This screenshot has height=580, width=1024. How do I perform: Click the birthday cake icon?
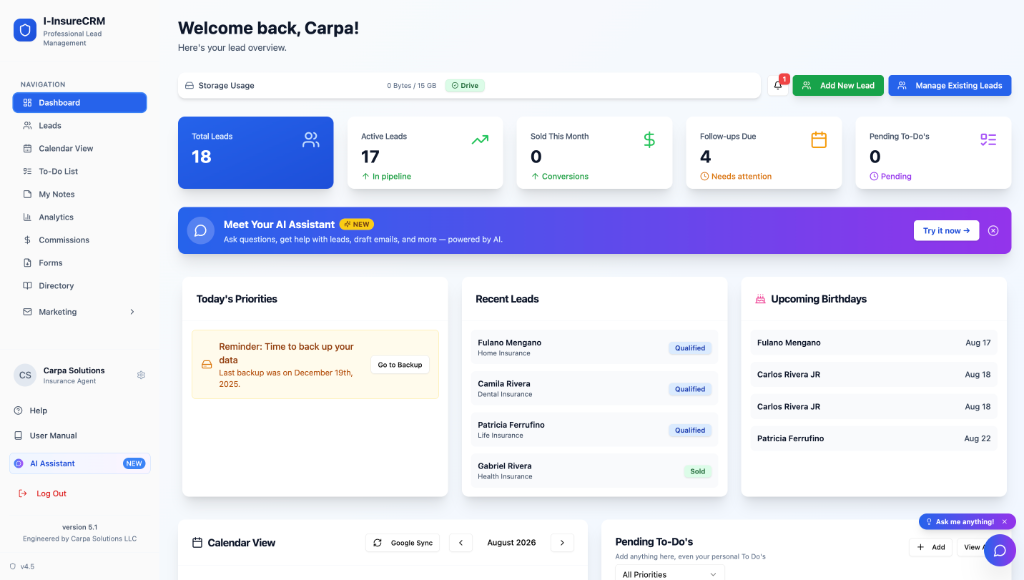(x=760, y=299)
